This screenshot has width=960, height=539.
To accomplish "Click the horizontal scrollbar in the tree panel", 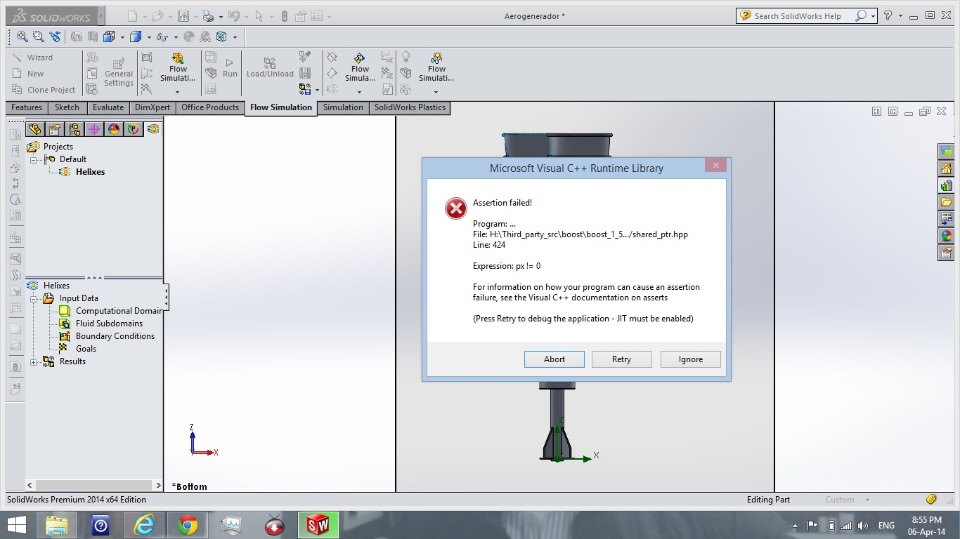I will [x=93, y=485].
